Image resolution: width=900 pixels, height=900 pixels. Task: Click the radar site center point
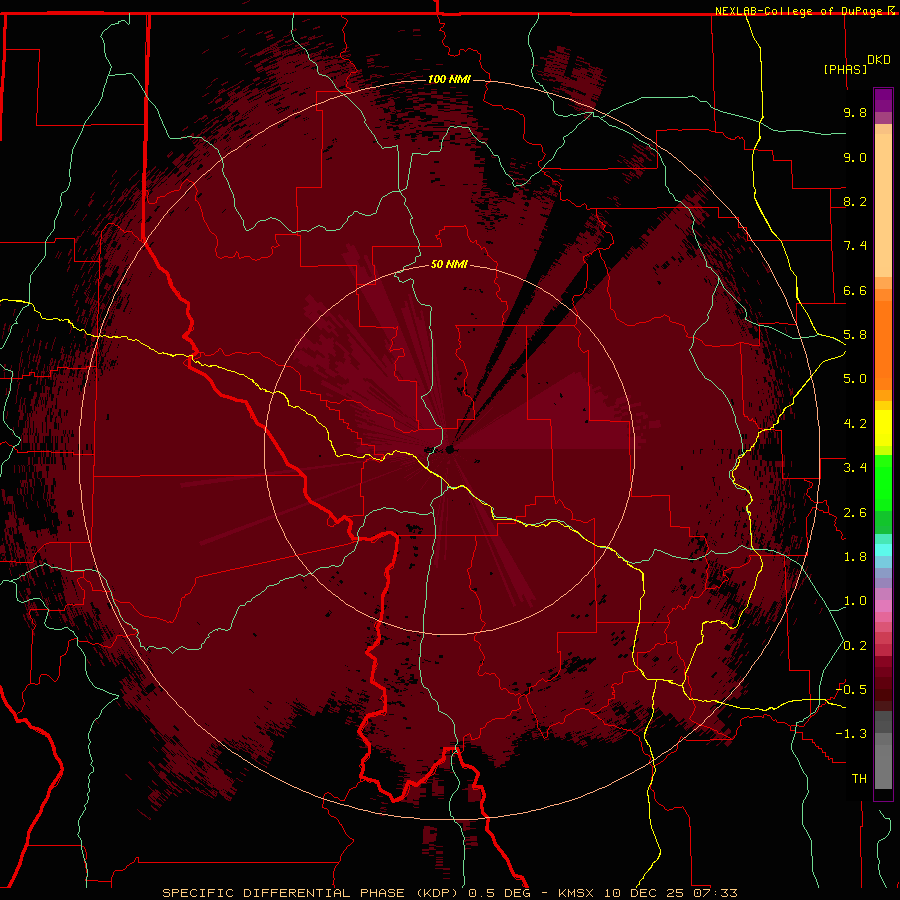[449, 449]
